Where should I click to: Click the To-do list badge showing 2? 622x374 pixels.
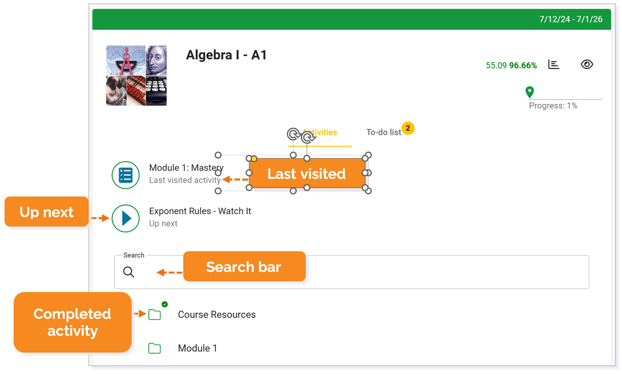[x=408, y=128]
